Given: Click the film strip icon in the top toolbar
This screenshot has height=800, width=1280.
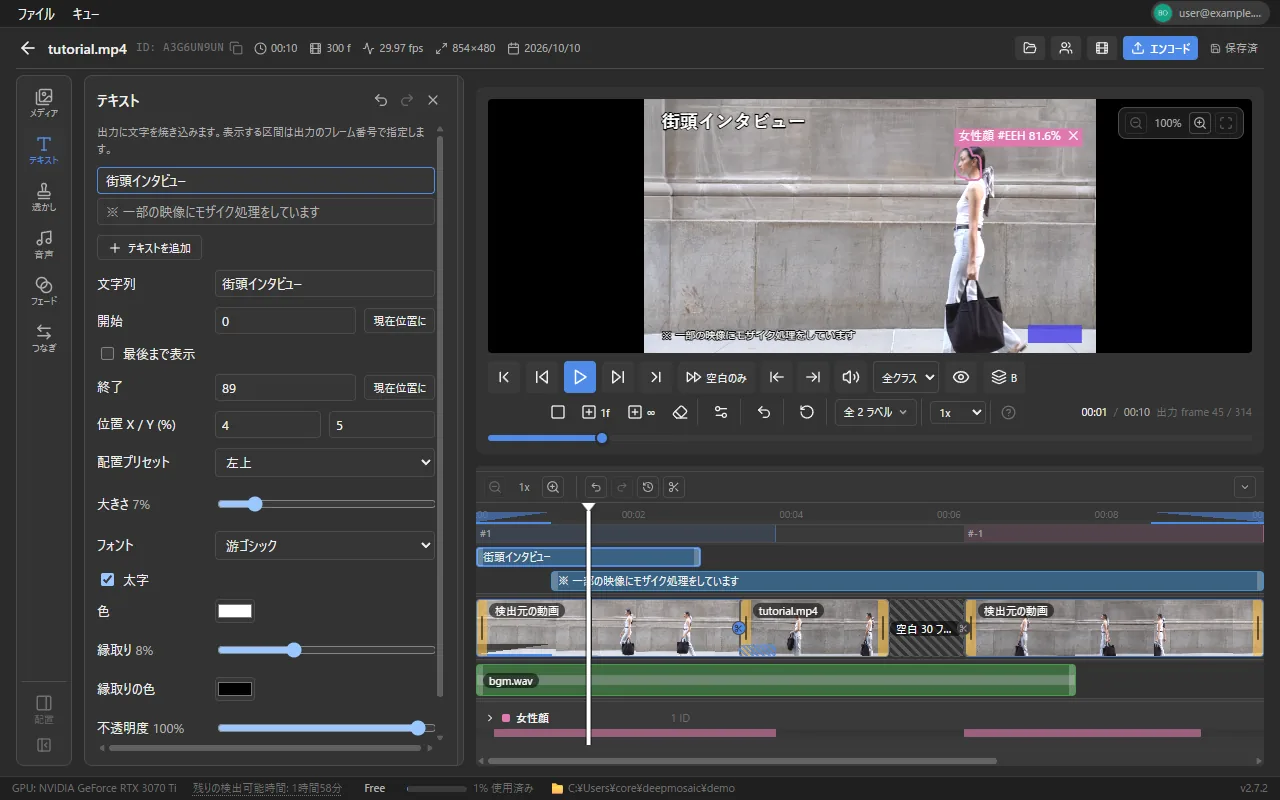Looking at the screenshot, I should tap(1102, 48).
